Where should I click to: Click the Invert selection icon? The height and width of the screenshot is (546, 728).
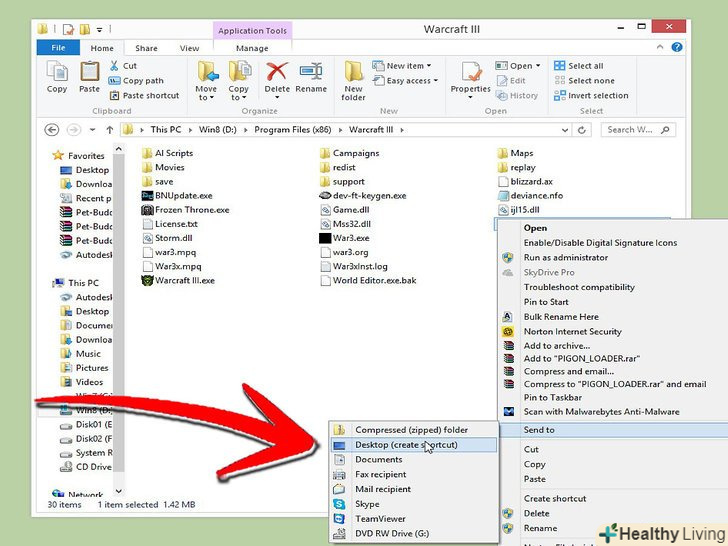[x=559, y=96]
